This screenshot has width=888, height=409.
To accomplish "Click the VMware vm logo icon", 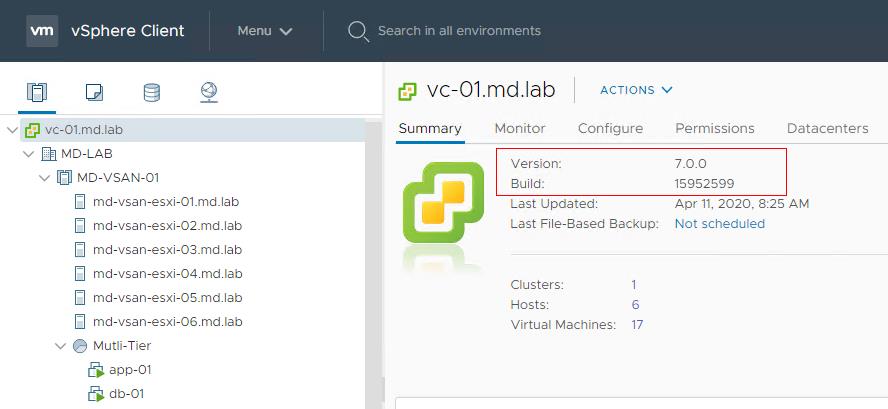I will coord(42,31).
